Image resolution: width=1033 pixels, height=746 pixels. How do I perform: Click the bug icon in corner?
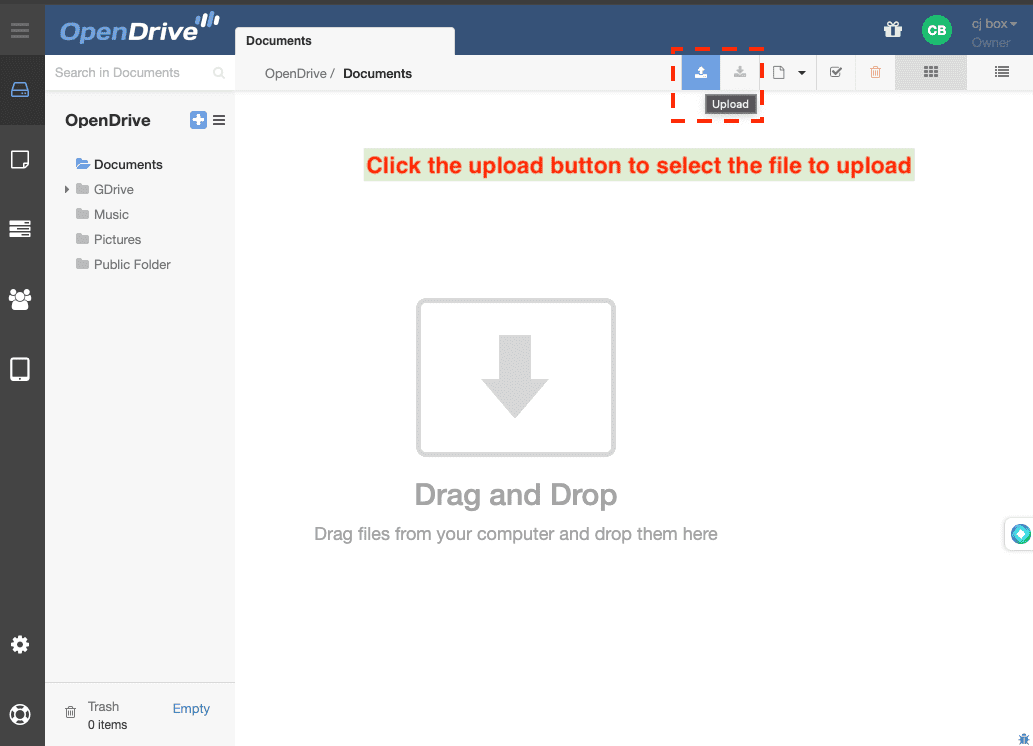pyautogui.click(x=1024, y=739)
